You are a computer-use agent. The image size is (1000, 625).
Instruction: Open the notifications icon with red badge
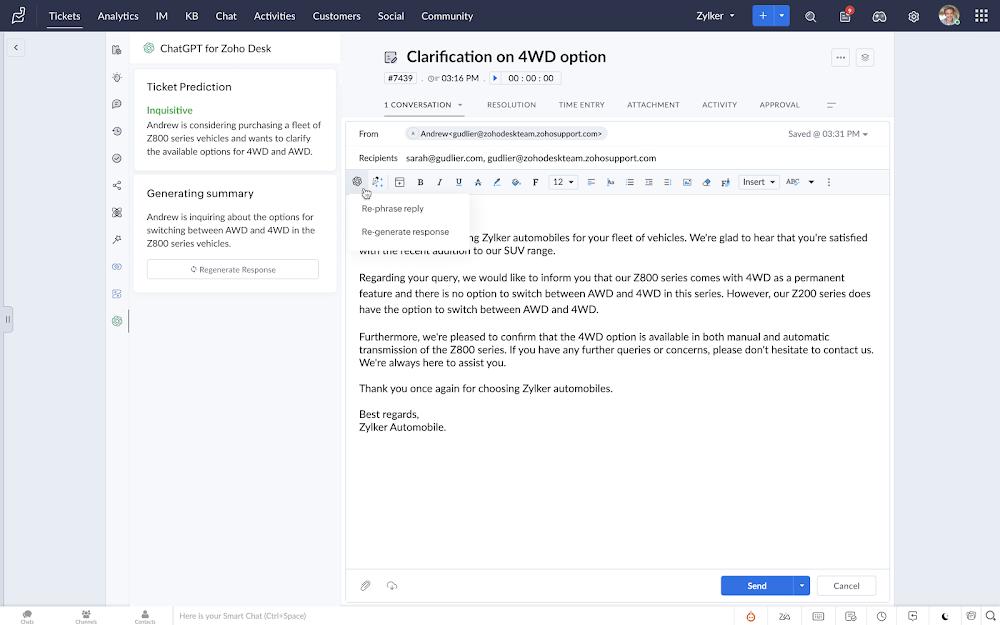[846, 16]
